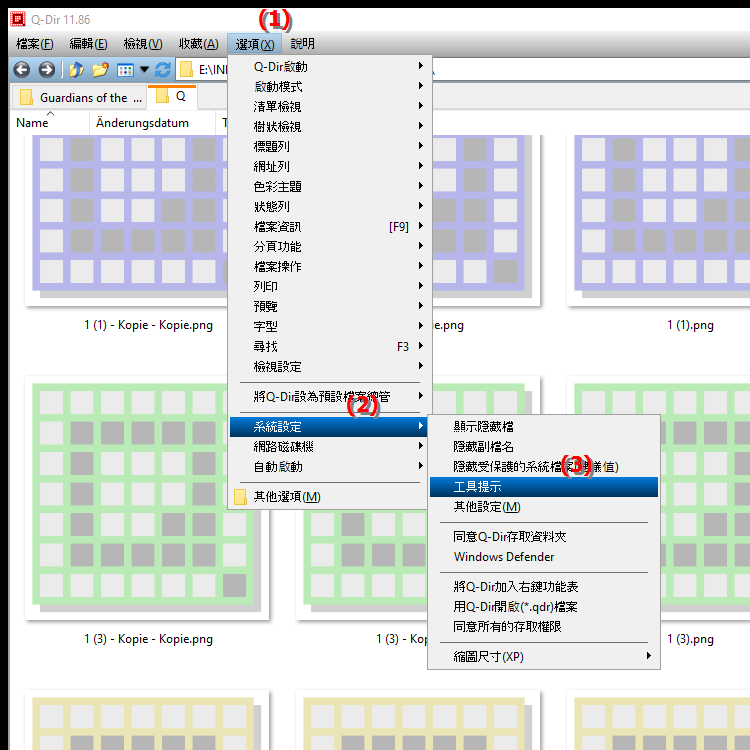
Task: Open 尋找 F3 submenu
Action: pyautogui.click(x=330, y=347)
